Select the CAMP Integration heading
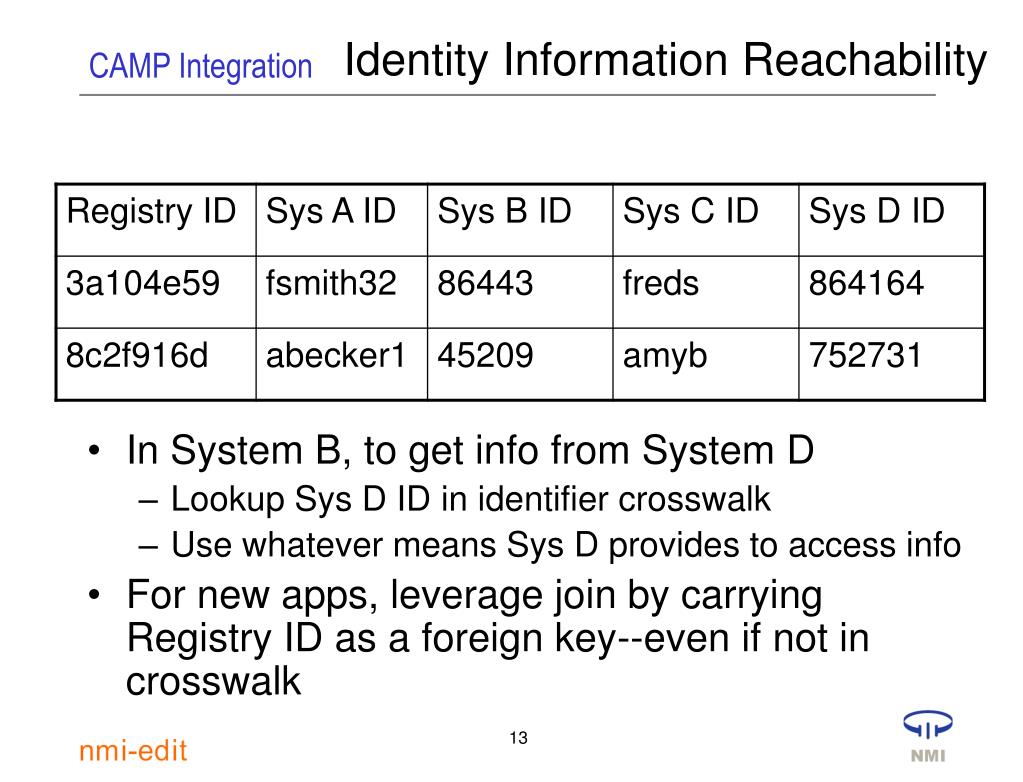 click(x=200, y=67)
